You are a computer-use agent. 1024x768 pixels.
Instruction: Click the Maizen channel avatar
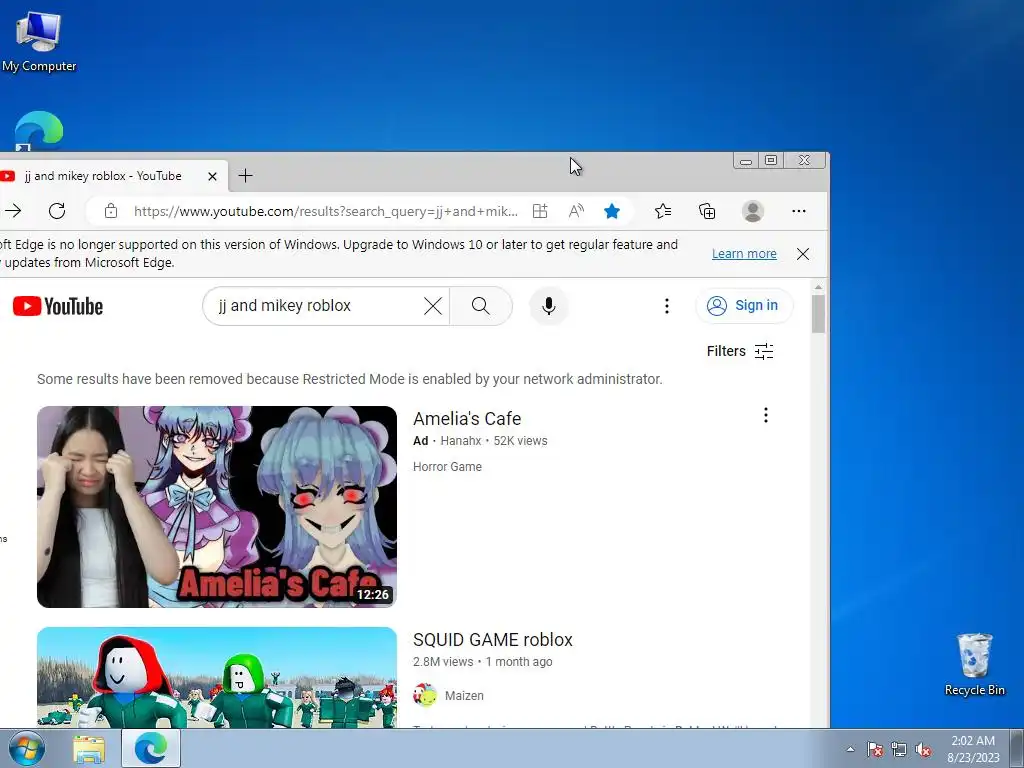click(x=425, y=696)
